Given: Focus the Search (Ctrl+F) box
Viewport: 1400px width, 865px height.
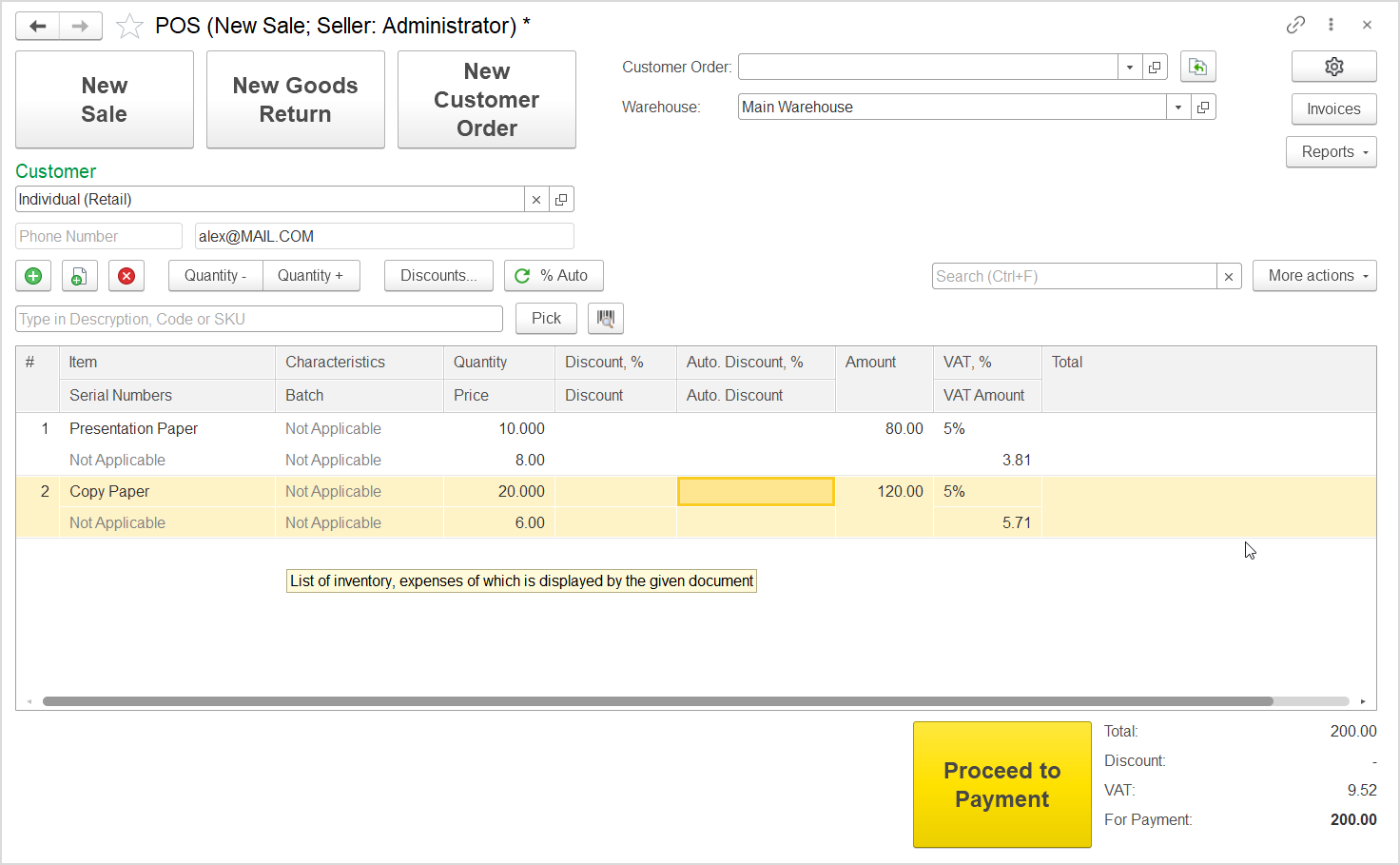Looking at the screenshot, I should (1075, 277).
